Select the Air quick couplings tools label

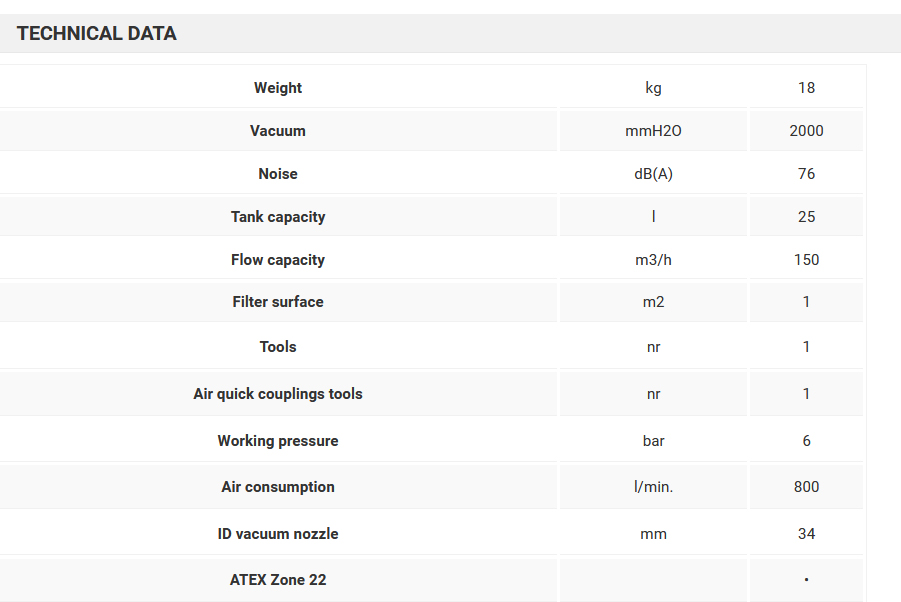[x=278, y=394]
